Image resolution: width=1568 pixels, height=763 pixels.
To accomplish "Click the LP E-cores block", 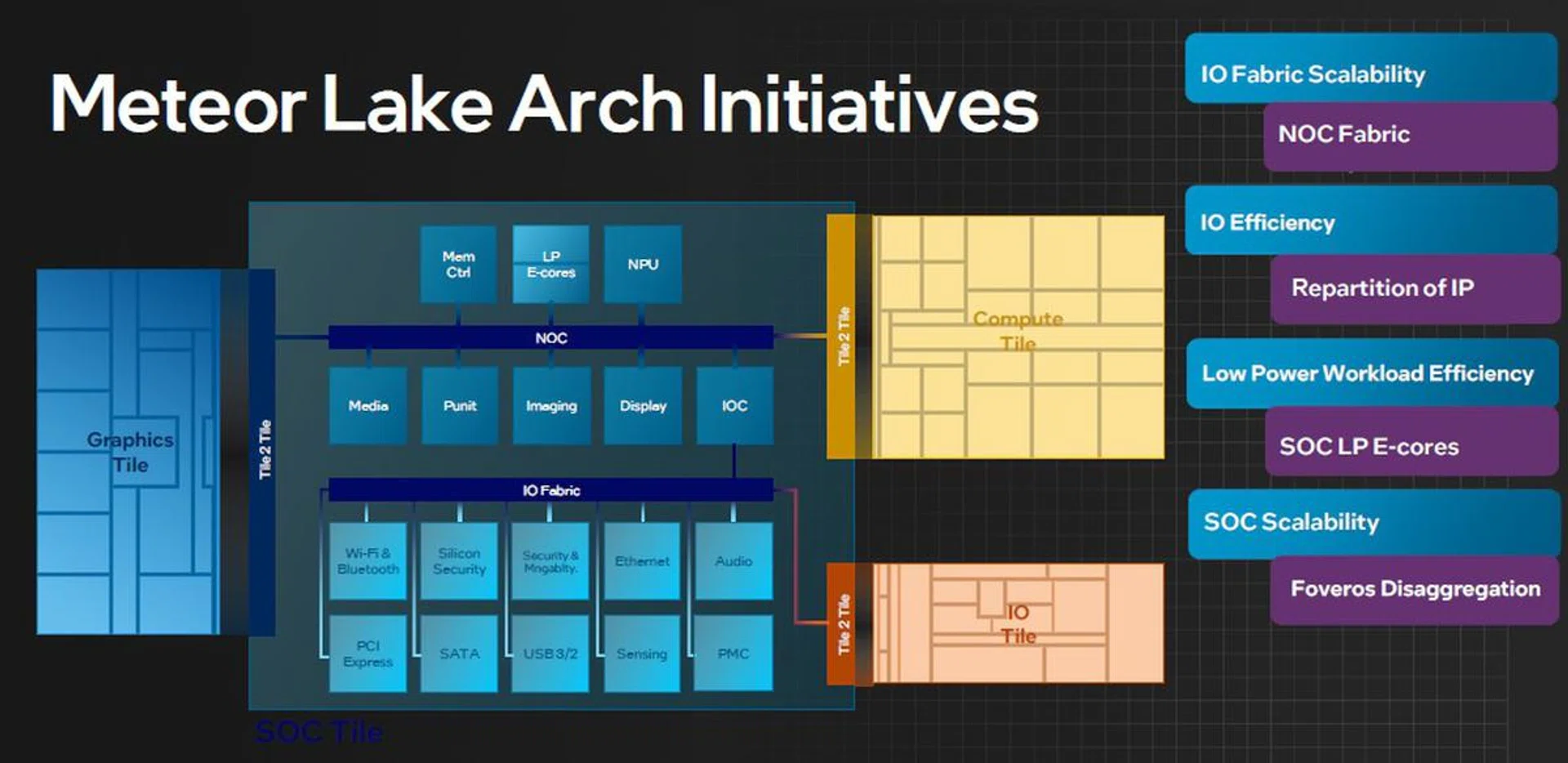I will (x=550, y=263).
